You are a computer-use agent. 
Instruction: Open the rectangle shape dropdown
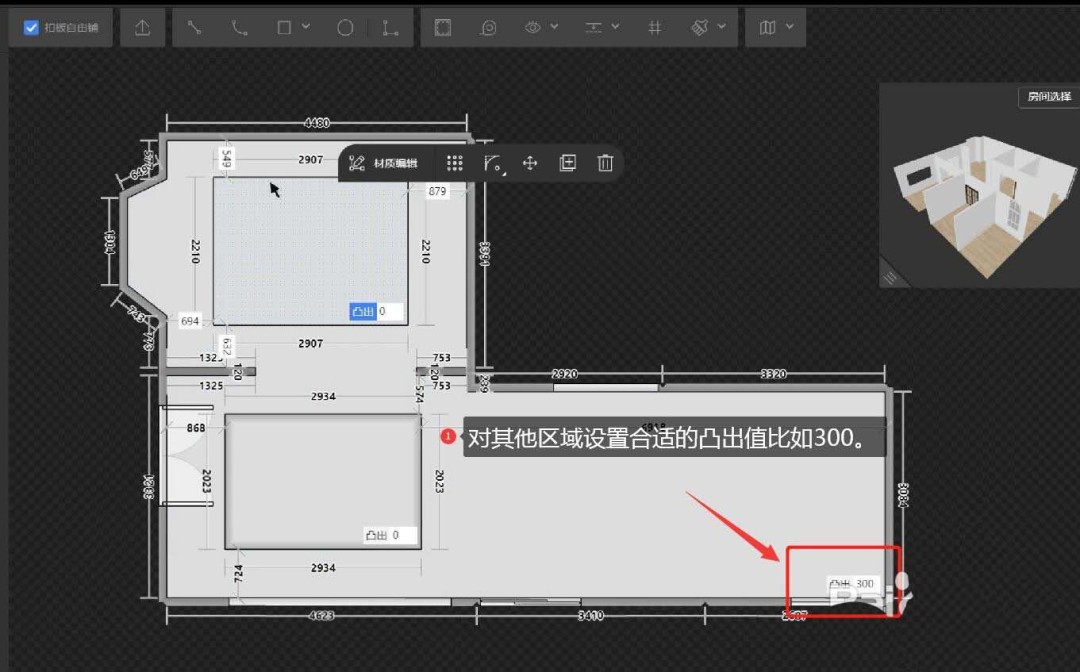(293, 28)
